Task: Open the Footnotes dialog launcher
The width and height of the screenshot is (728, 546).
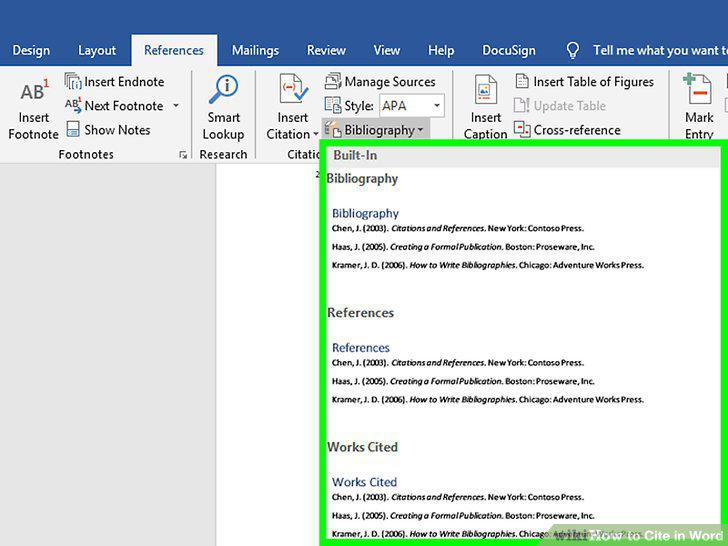Action: click(183, 155)
